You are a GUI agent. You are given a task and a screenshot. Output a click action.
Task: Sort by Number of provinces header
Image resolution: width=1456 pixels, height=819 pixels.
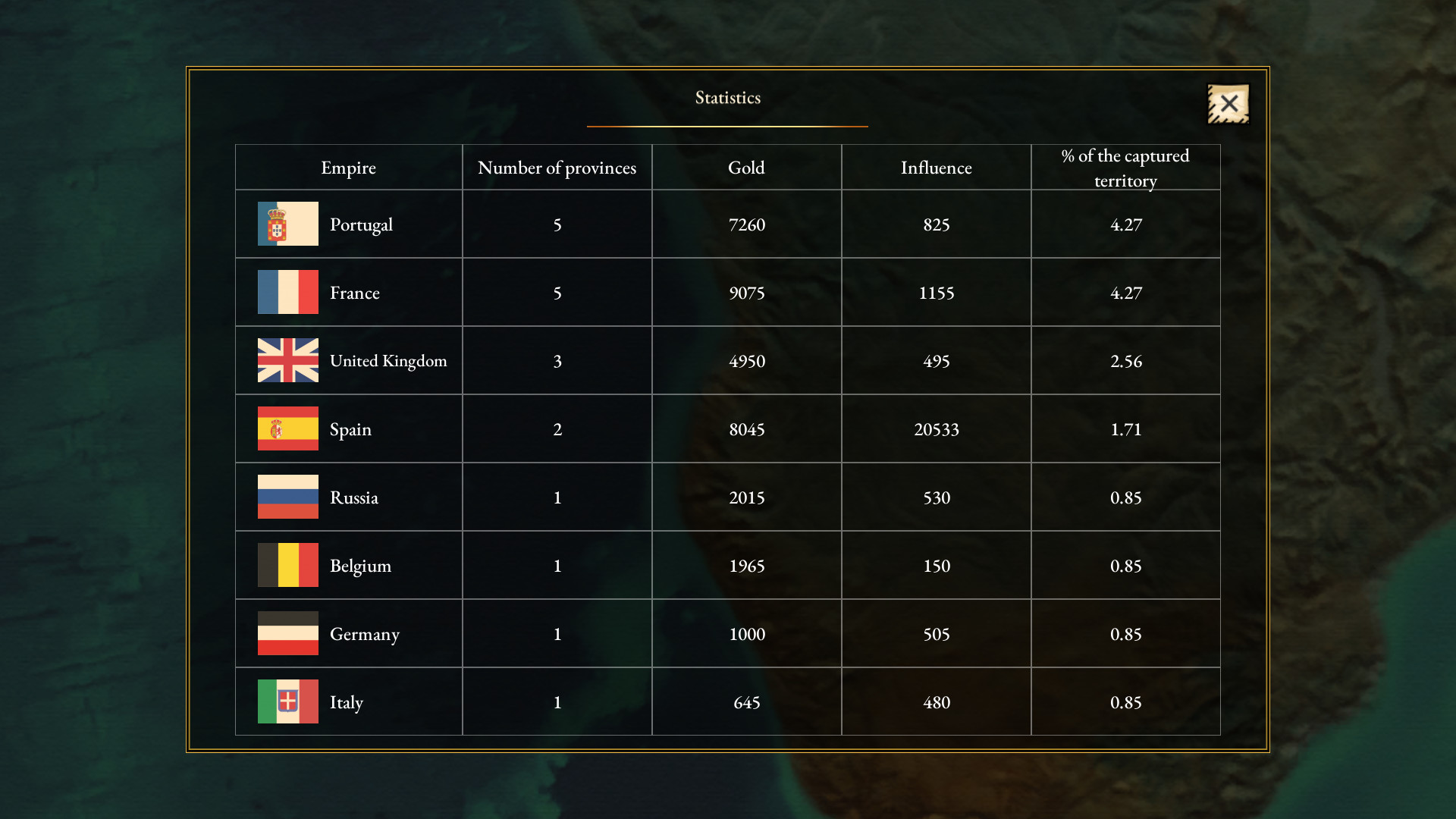(x=557, y=168)
